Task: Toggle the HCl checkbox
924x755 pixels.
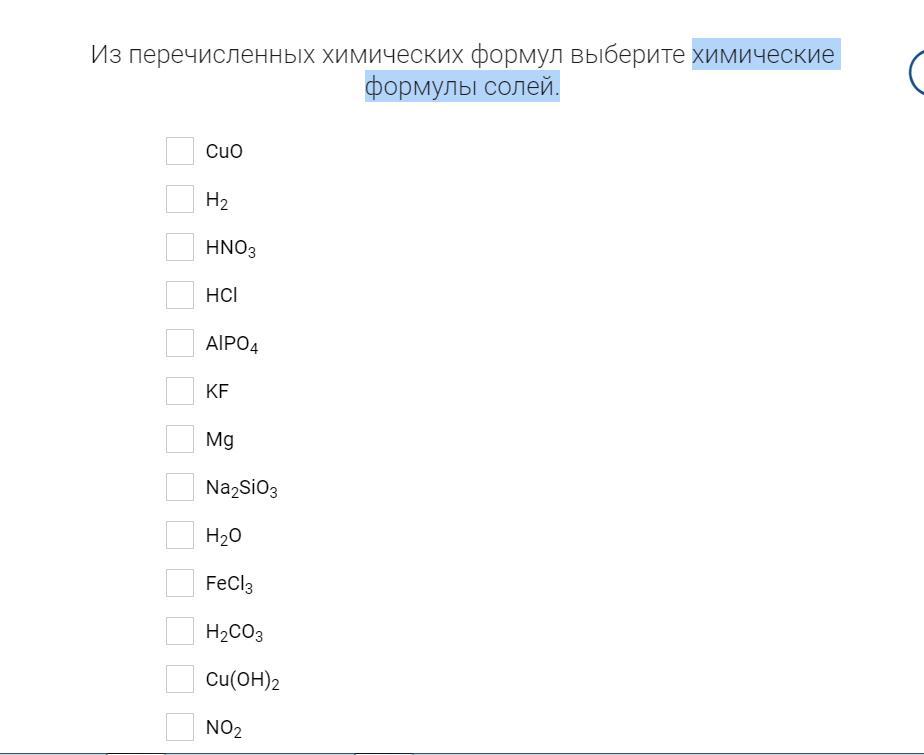Action: (180, 295)
